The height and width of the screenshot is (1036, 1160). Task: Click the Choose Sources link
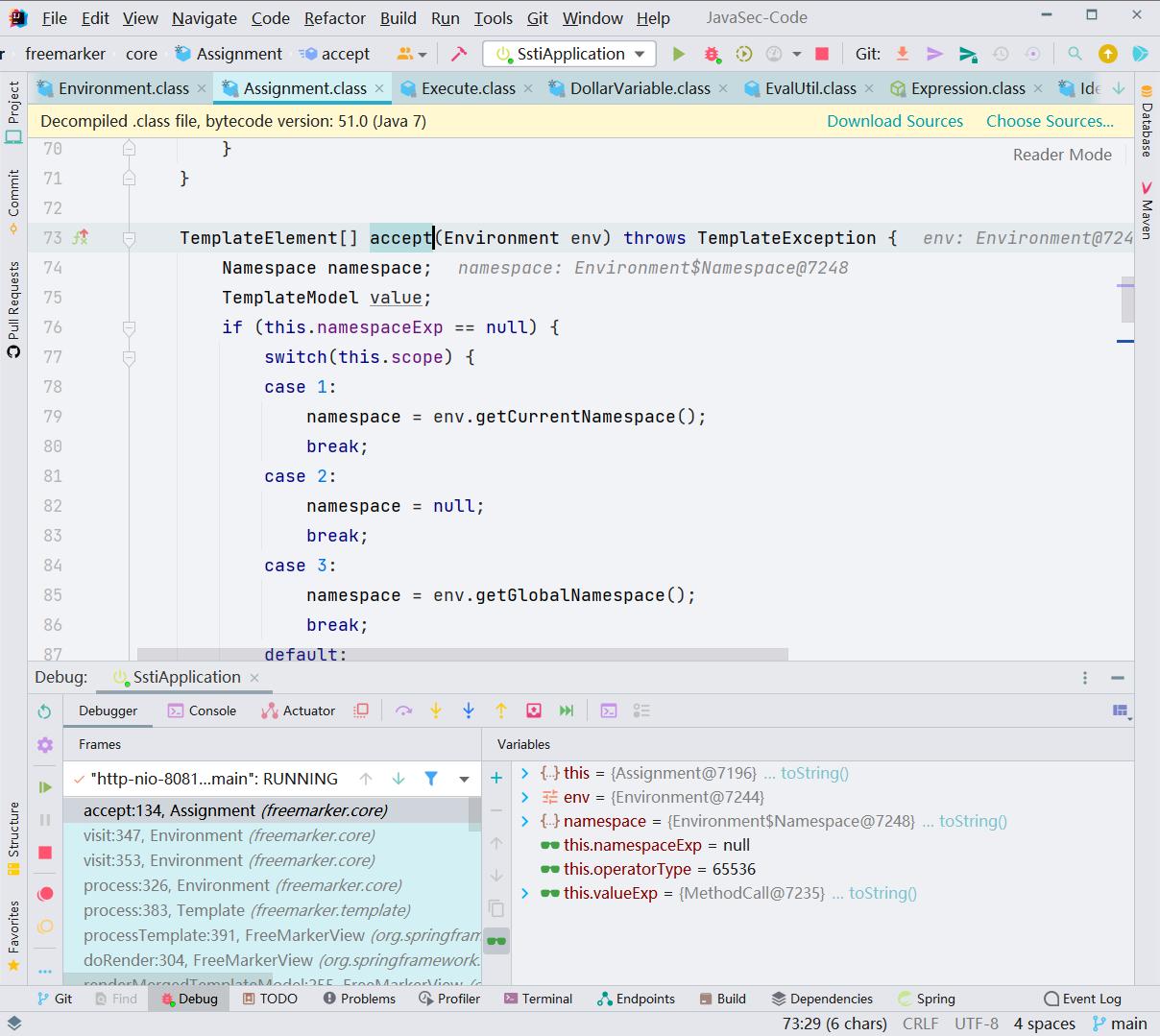click(1050, 121)
